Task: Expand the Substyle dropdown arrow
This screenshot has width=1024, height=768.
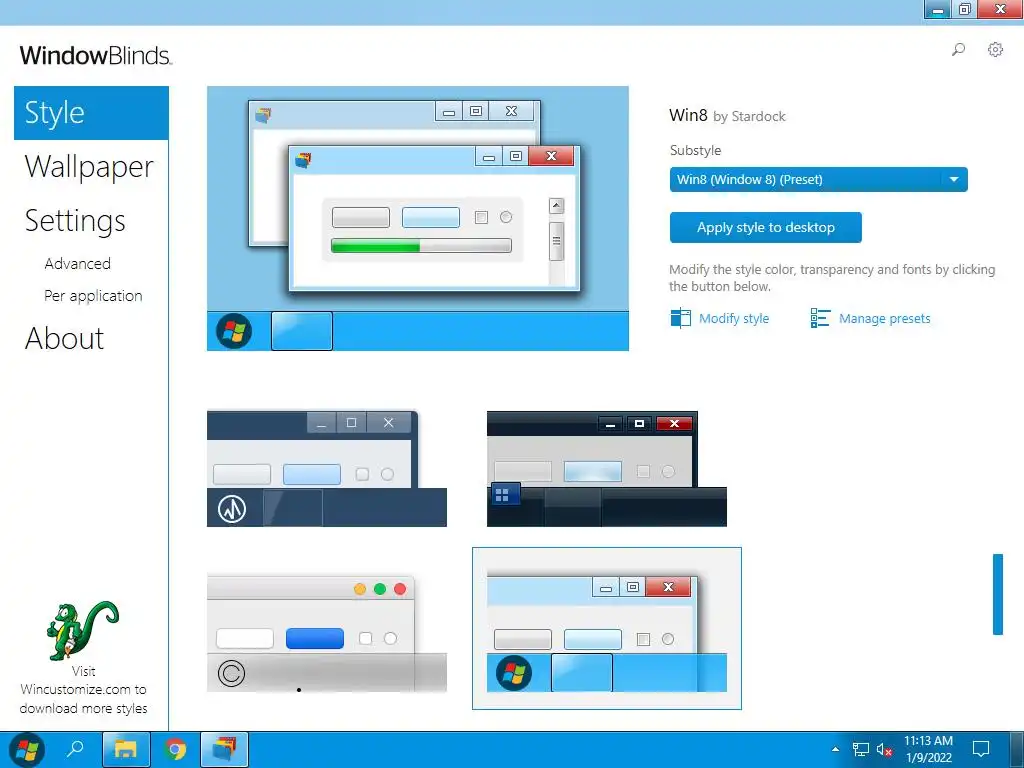Action: [x=954, y=180]
